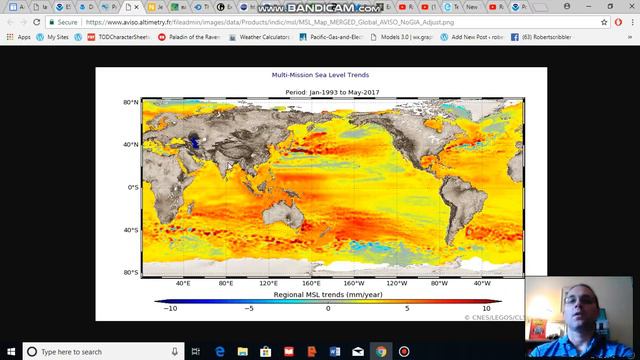Click the Chrome profile avatar icon
Screen dimensions: 640x360
click(x=567, y=7)
